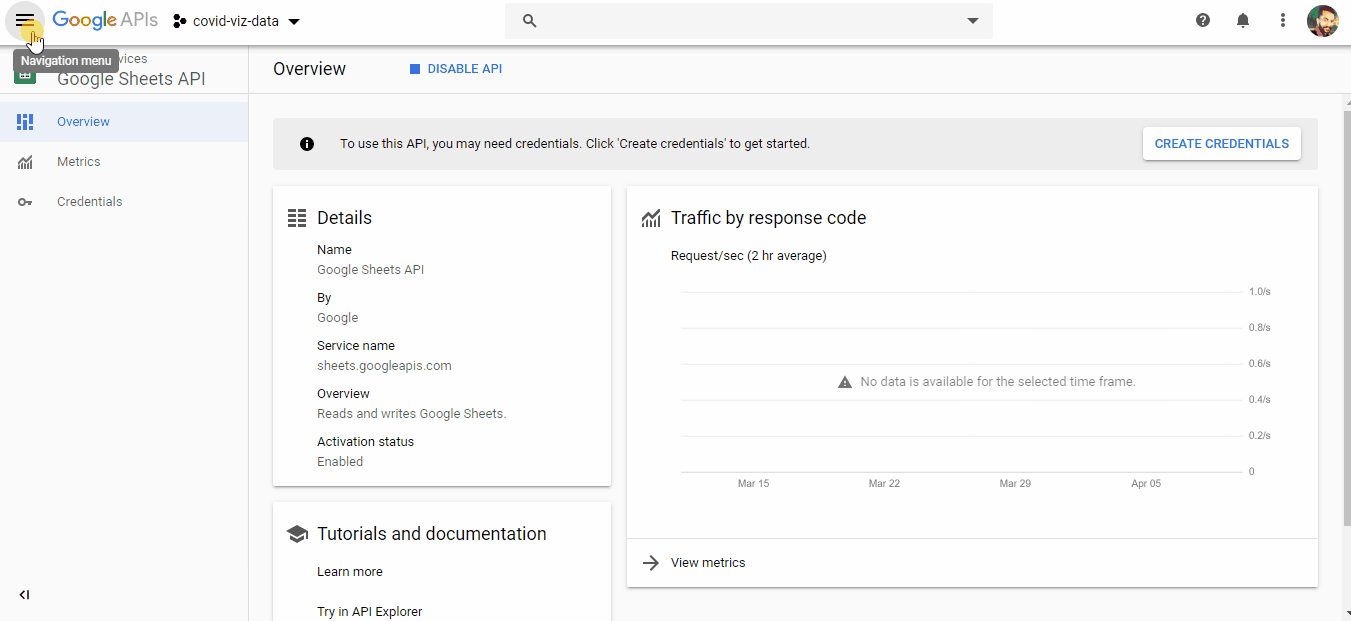Screen dimensions: 1351x621
Task: Click the DISABLE API button
Action: [456, 69]
